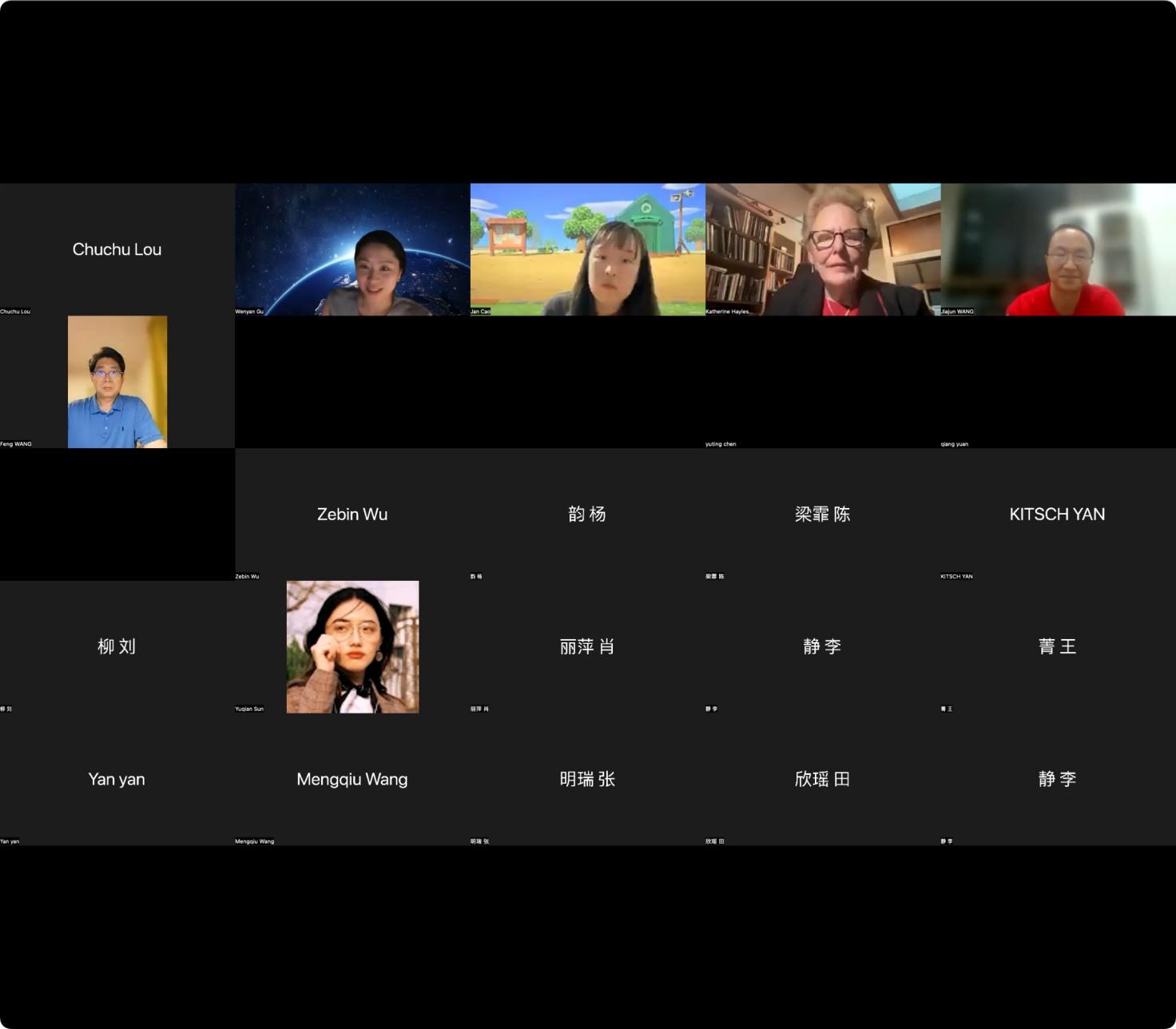Select Zebin Wu's participant tile
This screenshot has width=1176, height=1029.
[352, 514]
